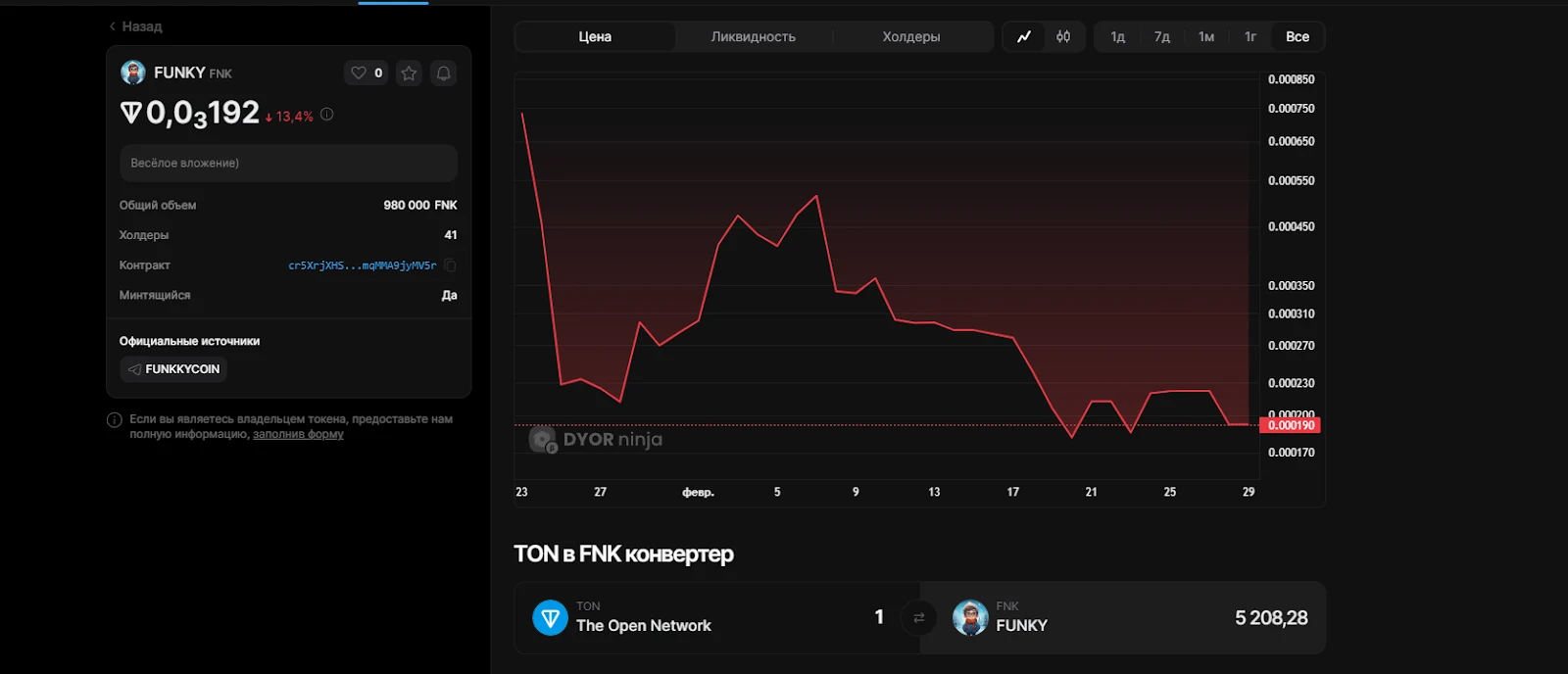Copy the contract address with the copy icon
This screenshot has width=1568, height=674.
450,265
